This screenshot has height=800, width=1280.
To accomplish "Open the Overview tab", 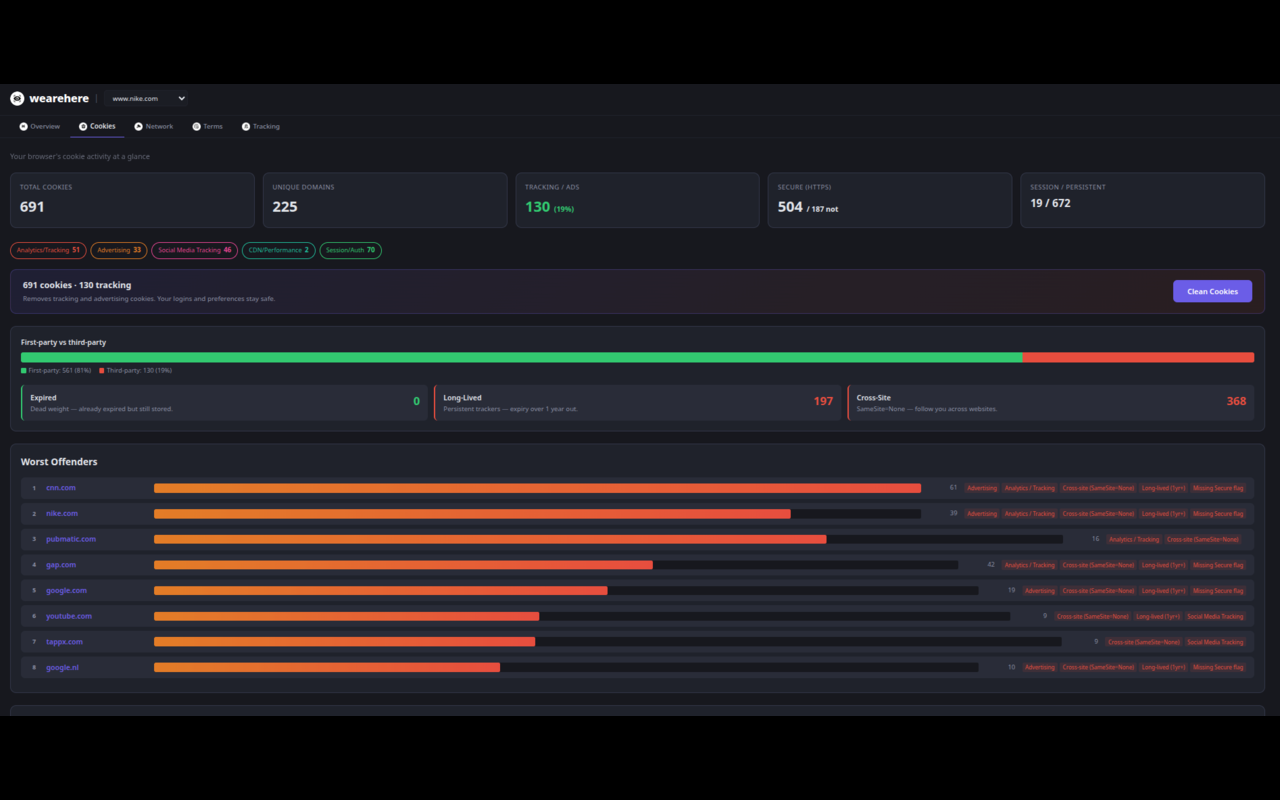I will [x=39, y=127].
